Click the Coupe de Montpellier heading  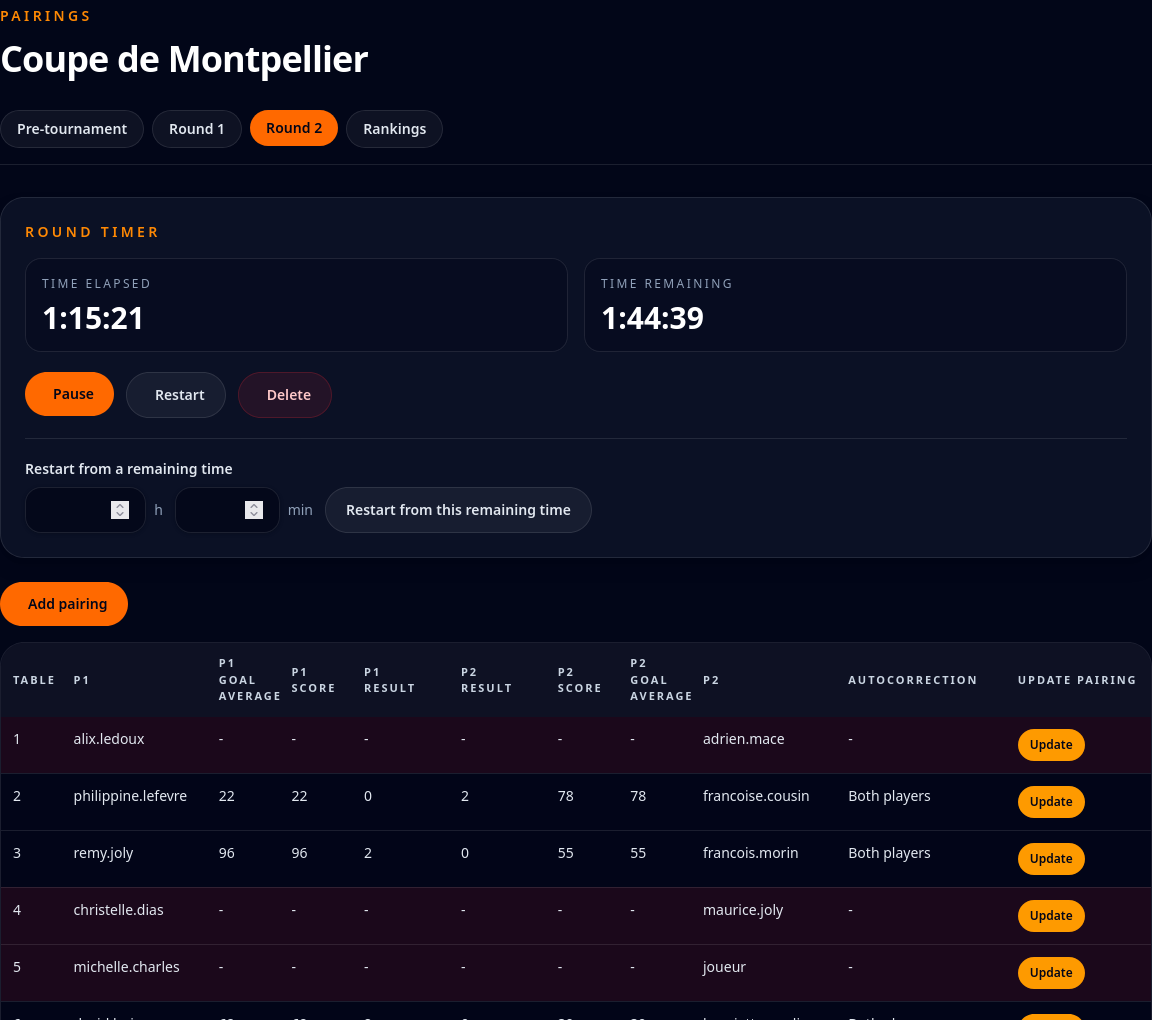click(x=184, y=60)
